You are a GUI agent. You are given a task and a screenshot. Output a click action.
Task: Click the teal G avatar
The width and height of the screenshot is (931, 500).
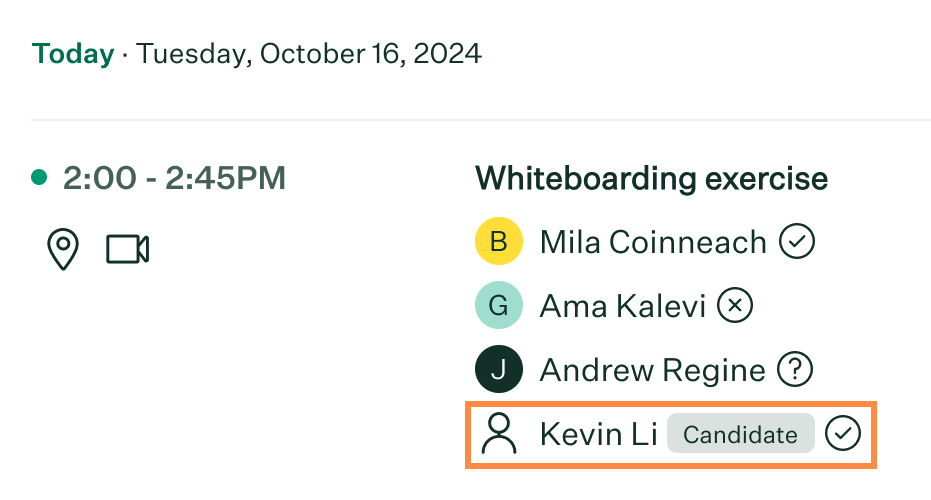499,305
